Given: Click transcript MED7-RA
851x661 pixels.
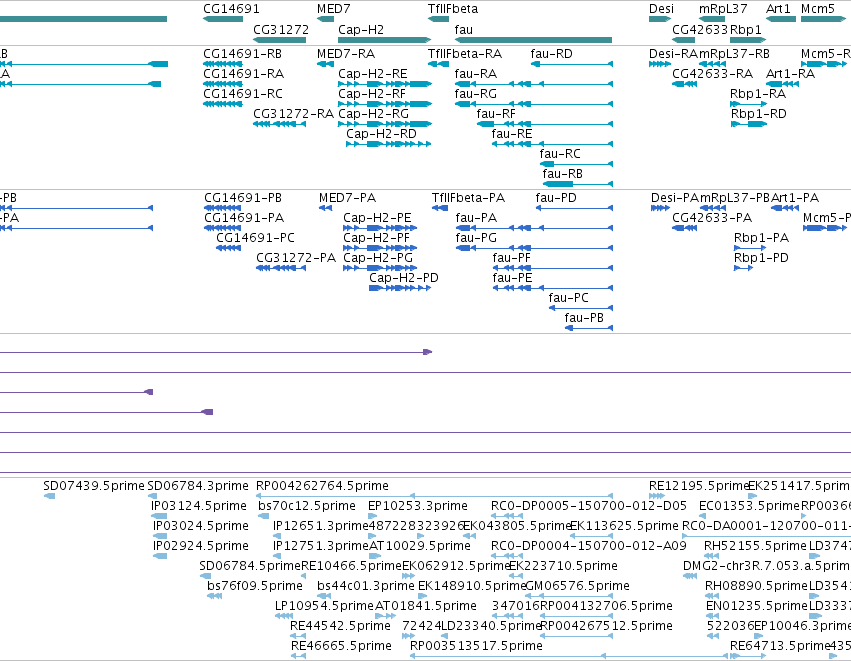Looking at the screenshot, I should tap(346, 54).
